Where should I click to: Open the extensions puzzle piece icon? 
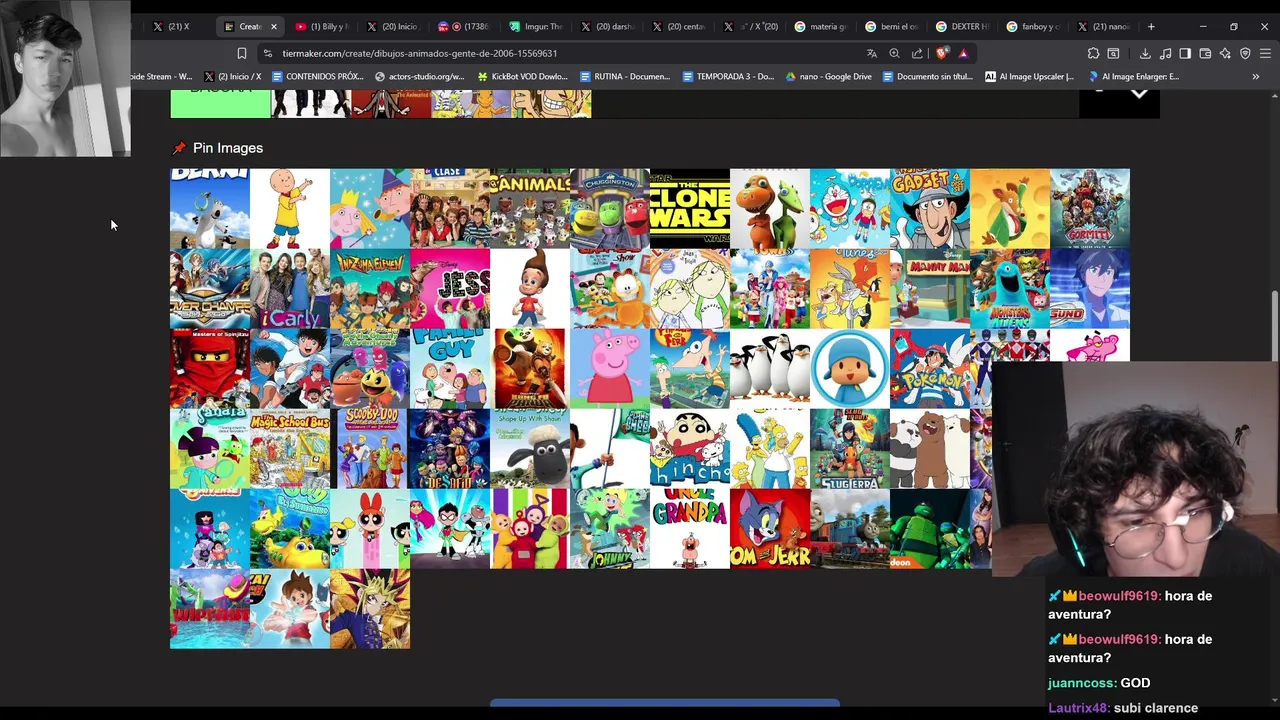[x=1093, y=53]
